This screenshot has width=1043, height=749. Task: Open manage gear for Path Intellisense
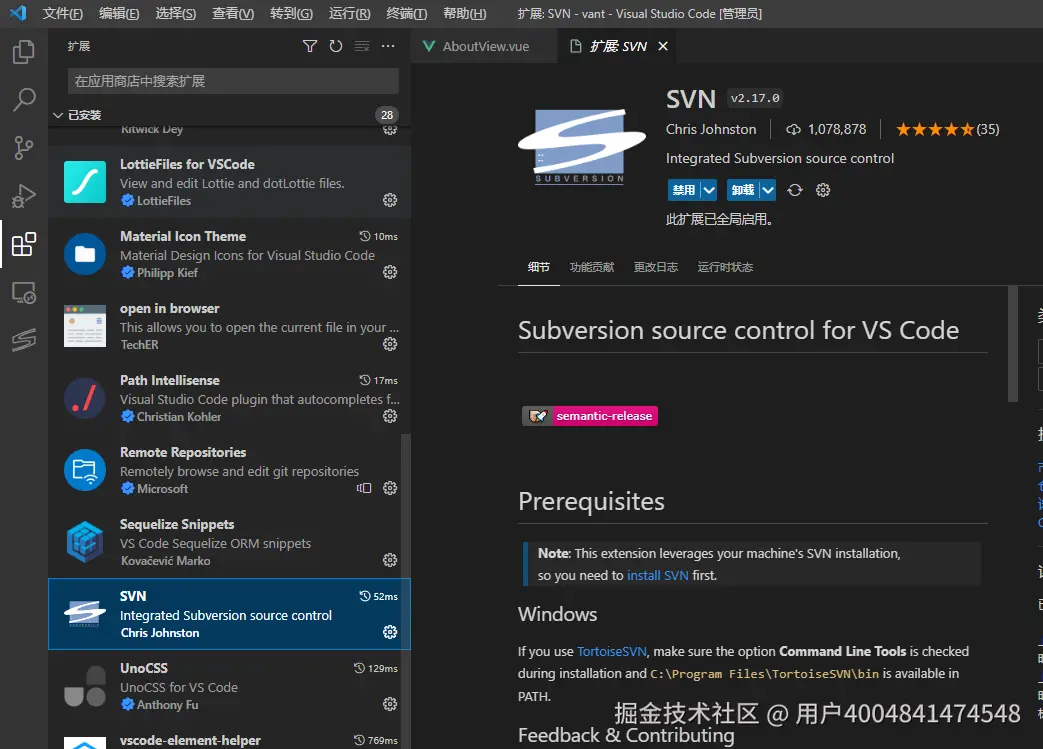coord(390,416)
